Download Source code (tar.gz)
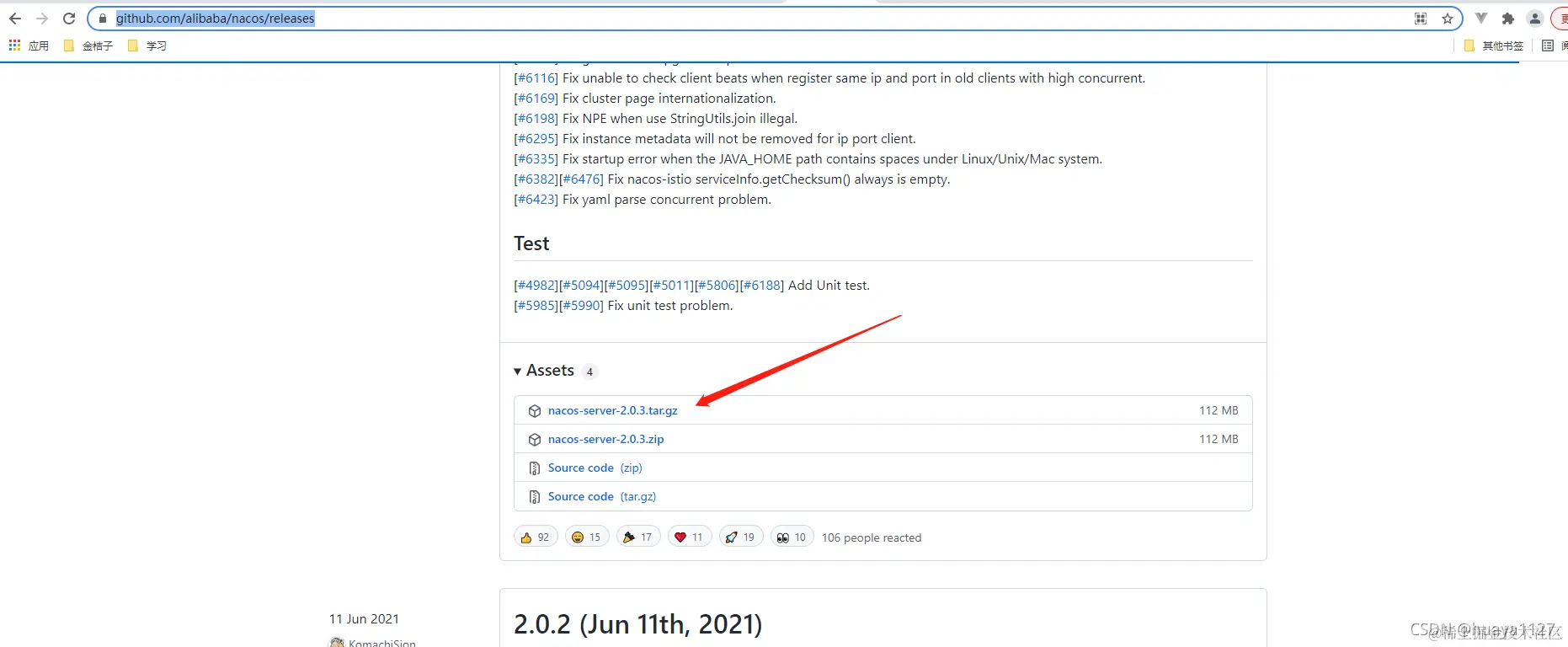 tap(601, 496)
